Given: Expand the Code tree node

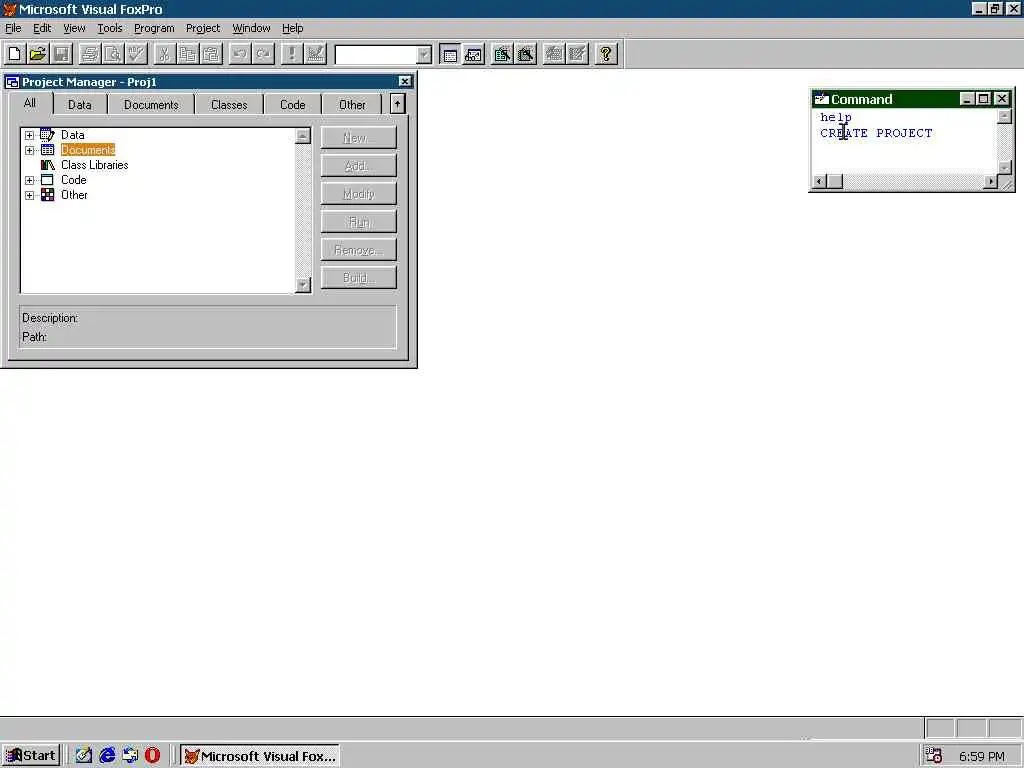Looking at the screenshot, I should 29,180.
